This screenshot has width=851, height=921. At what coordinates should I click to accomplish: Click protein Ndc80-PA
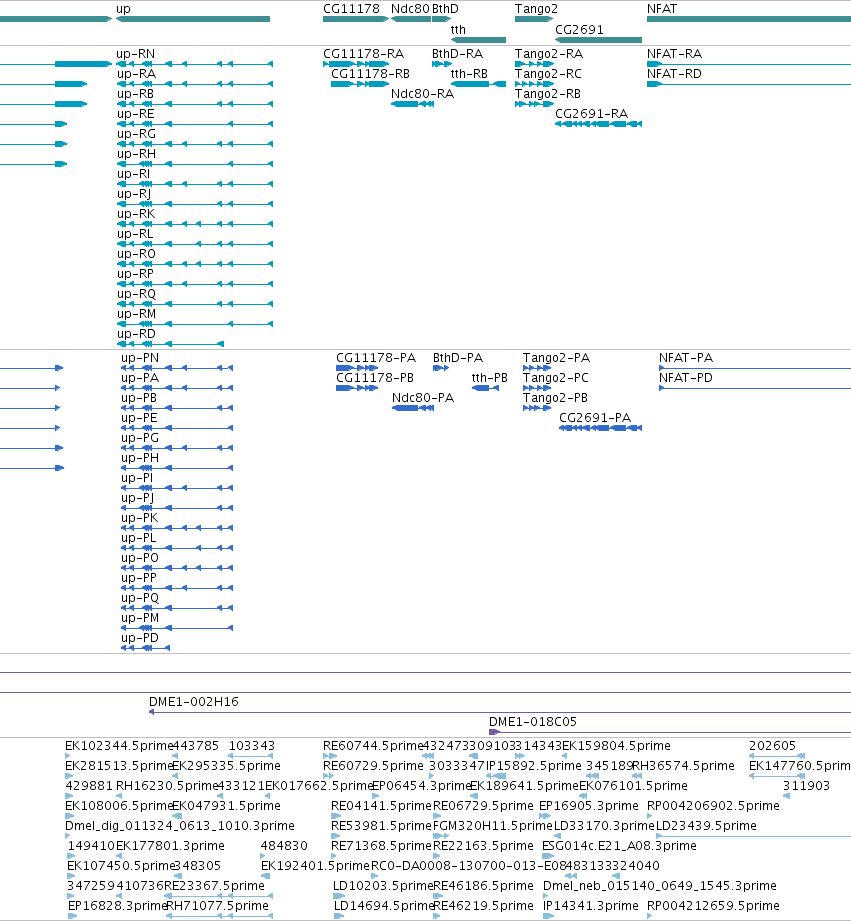(x=423, y=398)
